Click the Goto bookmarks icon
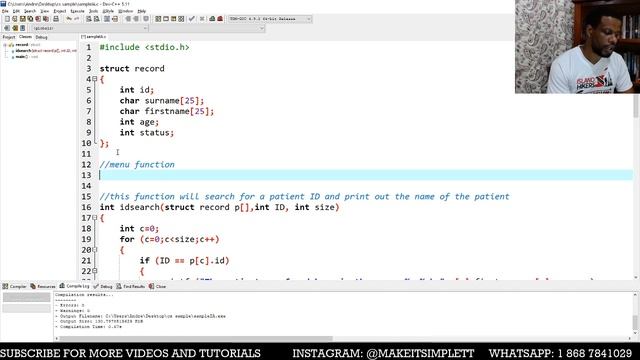This screenshot has width=640, height=360. pyautogui.click(x=23, y=28)
